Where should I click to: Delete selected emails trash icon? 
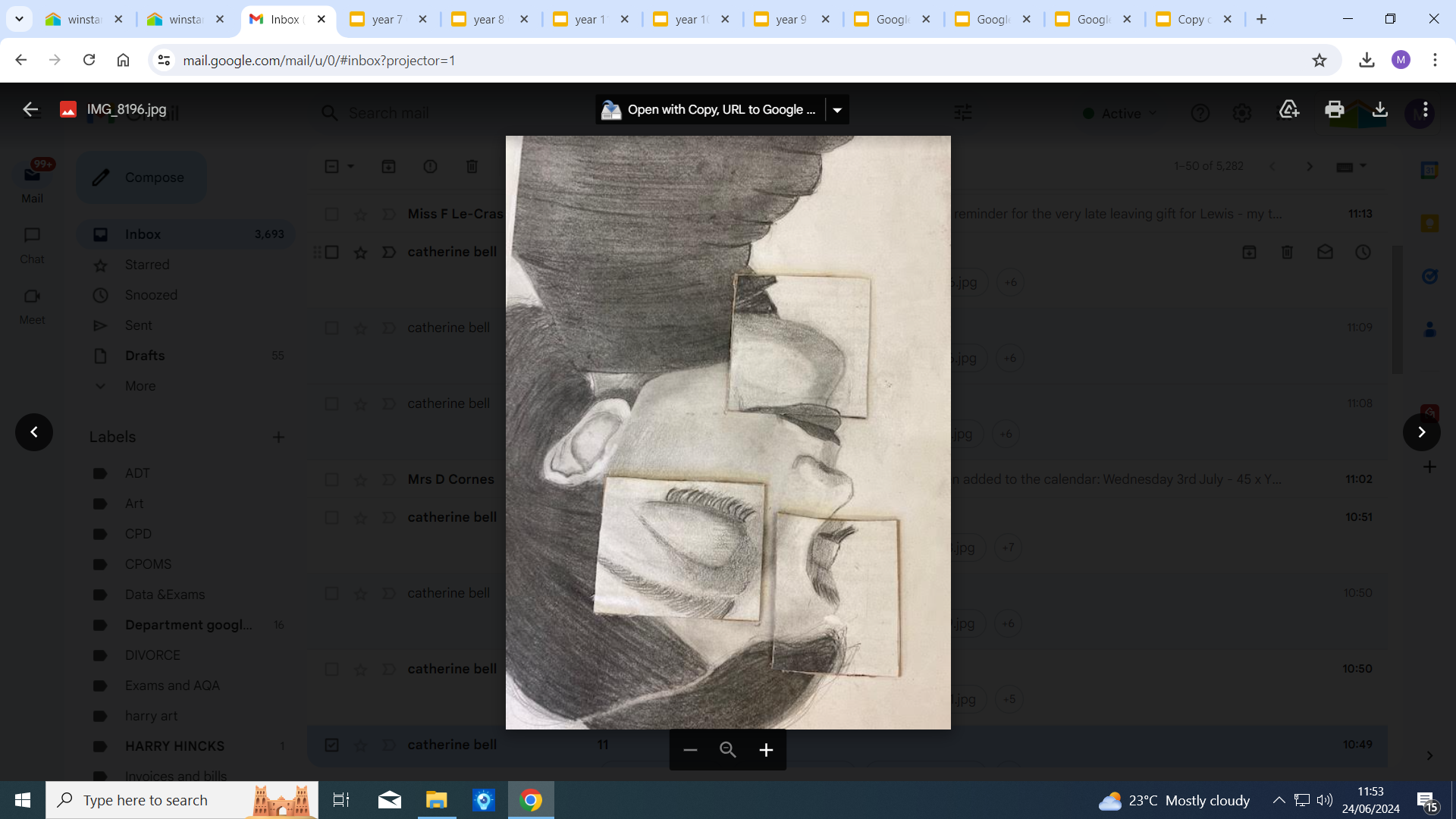(472, 166)
